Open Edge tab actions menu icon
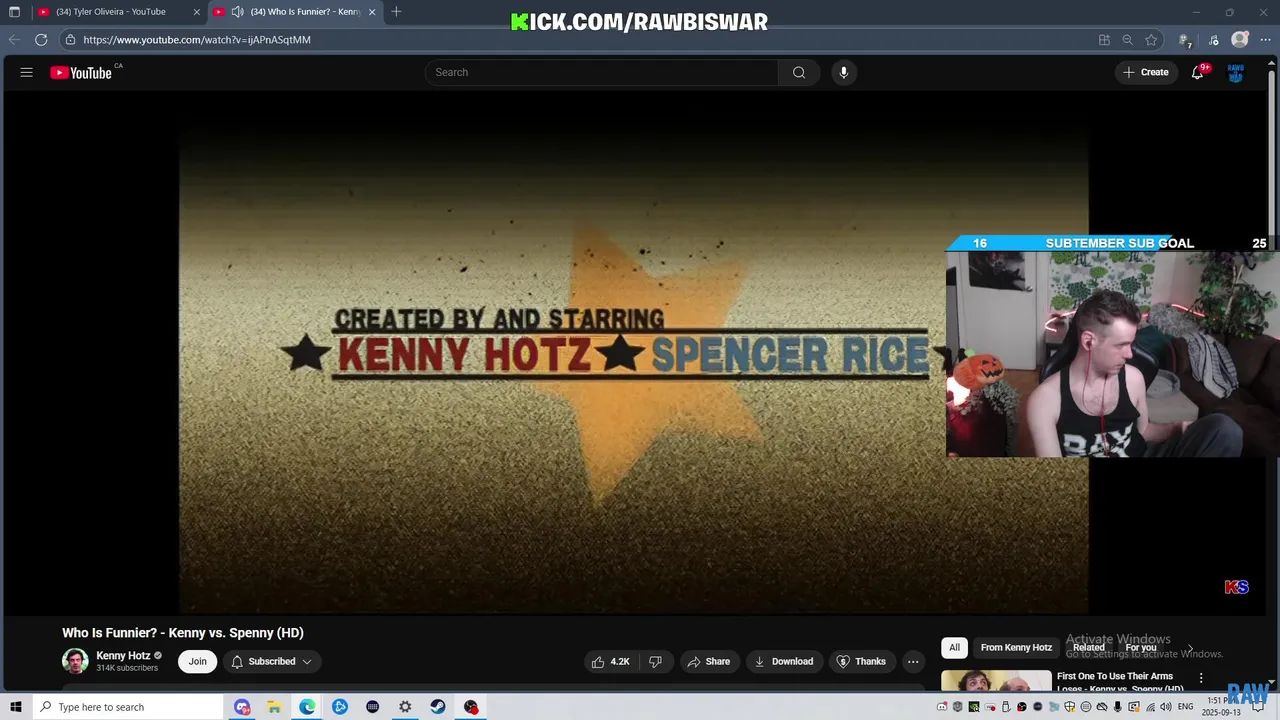The width and height of the screenshot is (1280, 720). coord(14,12)
